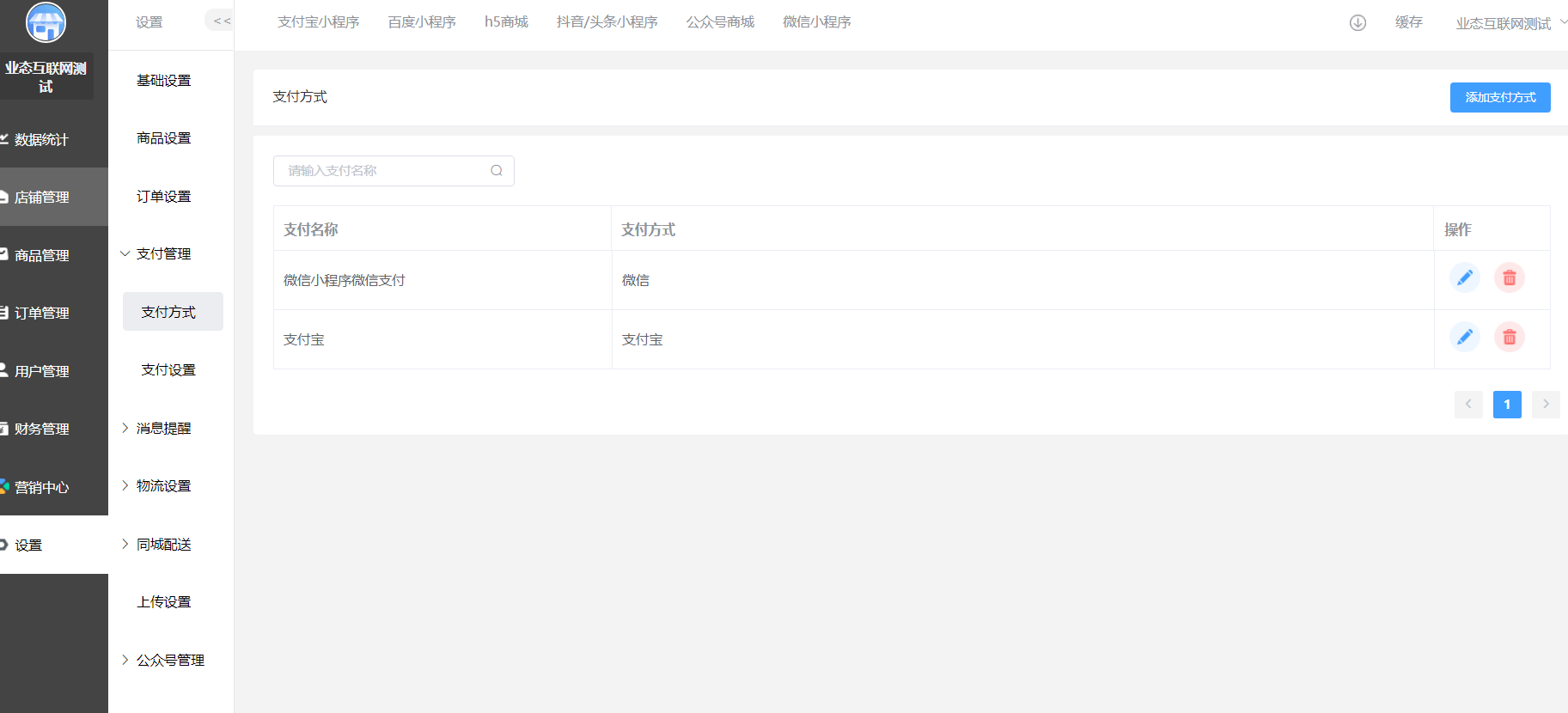This screenshot has width=1568, height=713.
Task: Select 支付方式 submenu item
Action: click(173, 312)
